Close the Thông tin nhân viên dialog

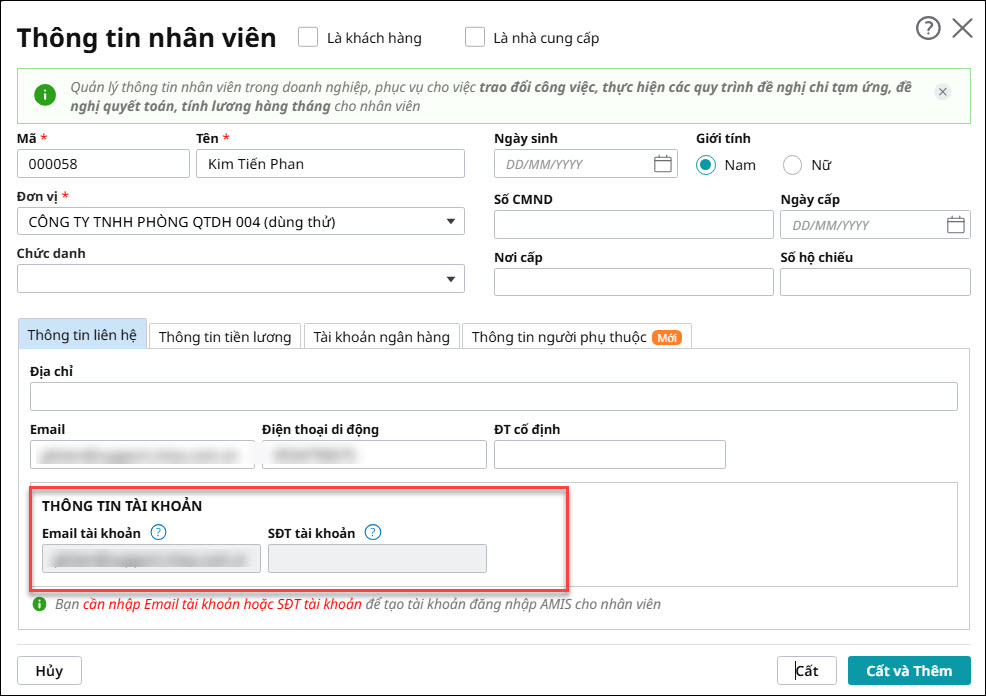(x=962, y=28)
